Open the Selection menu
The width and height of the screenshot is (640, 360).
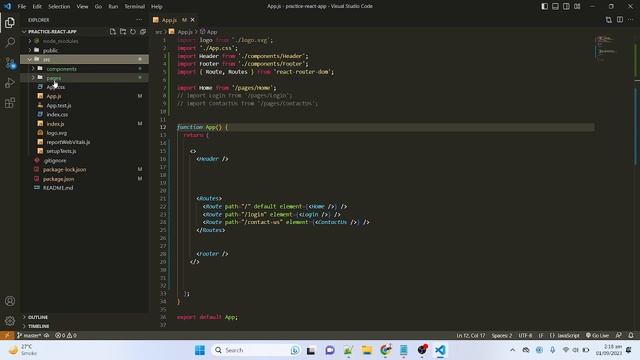pos(59,6)
